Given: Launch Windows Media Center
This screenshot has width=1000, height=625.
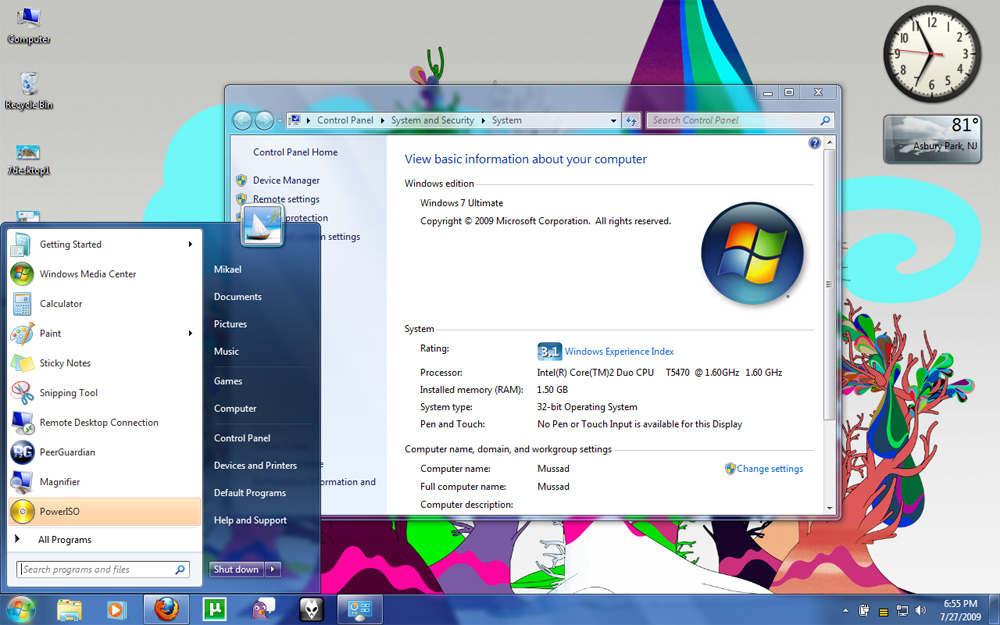Looking at the screenshot, I should (105, 274).
